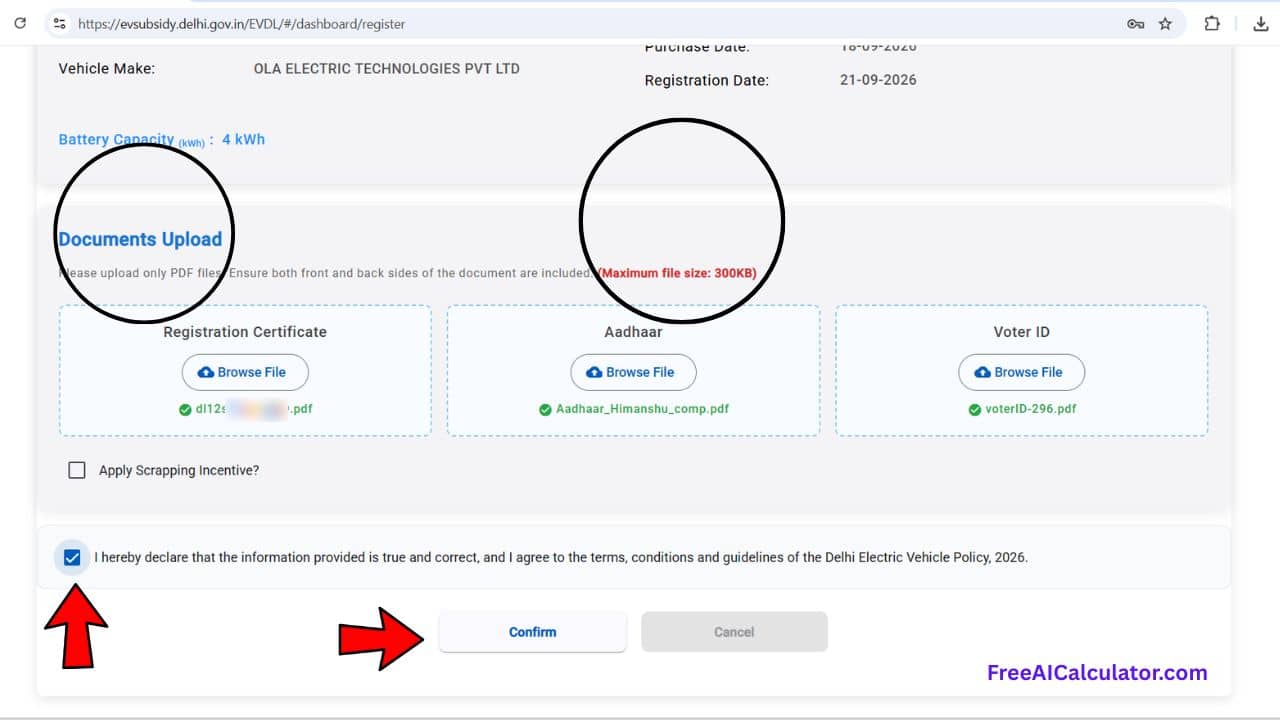Open saved password key icon
This screenshot has width=1280, height=720.
click(x=1135, y=24)
